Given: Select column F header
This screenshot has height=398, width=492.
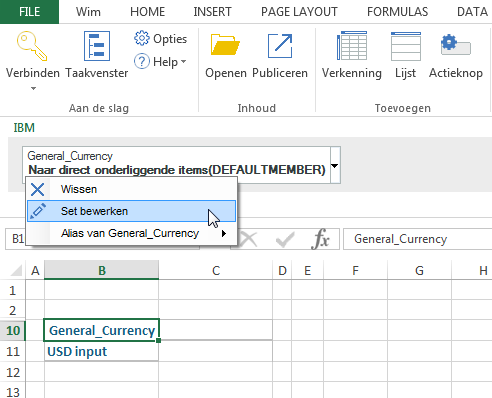Looking at the screenshot, I should (355, 270).
